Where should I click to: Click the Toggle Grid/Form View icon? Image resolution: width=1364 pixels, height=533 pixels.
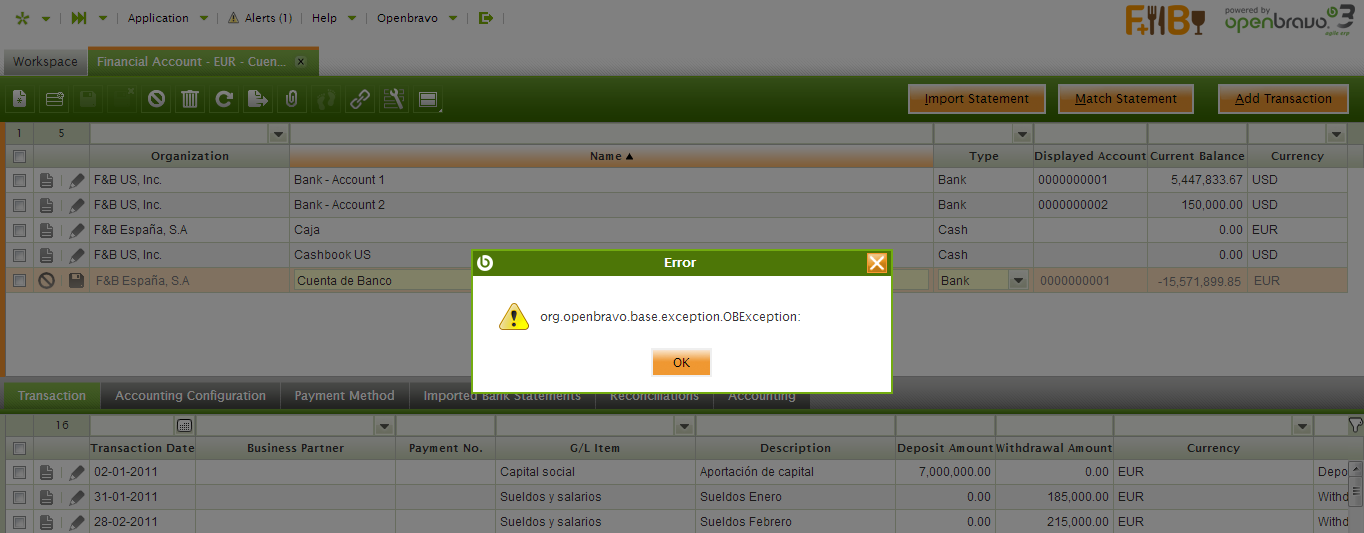(x=428, y=99)
